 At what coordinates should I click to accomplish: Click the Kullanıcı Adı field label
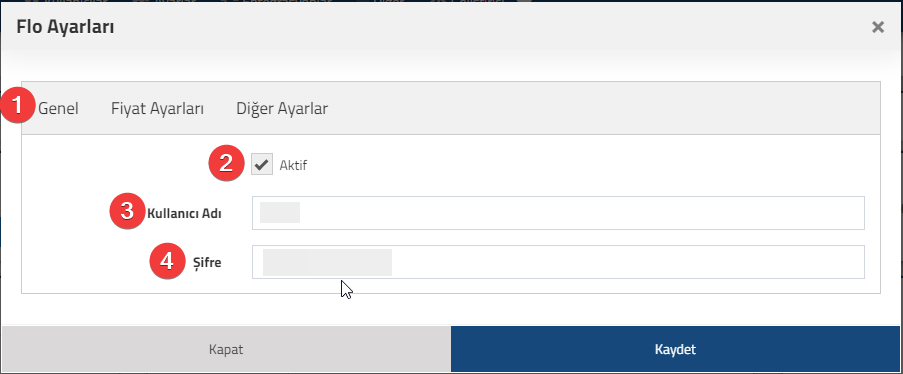coord(184,213)
